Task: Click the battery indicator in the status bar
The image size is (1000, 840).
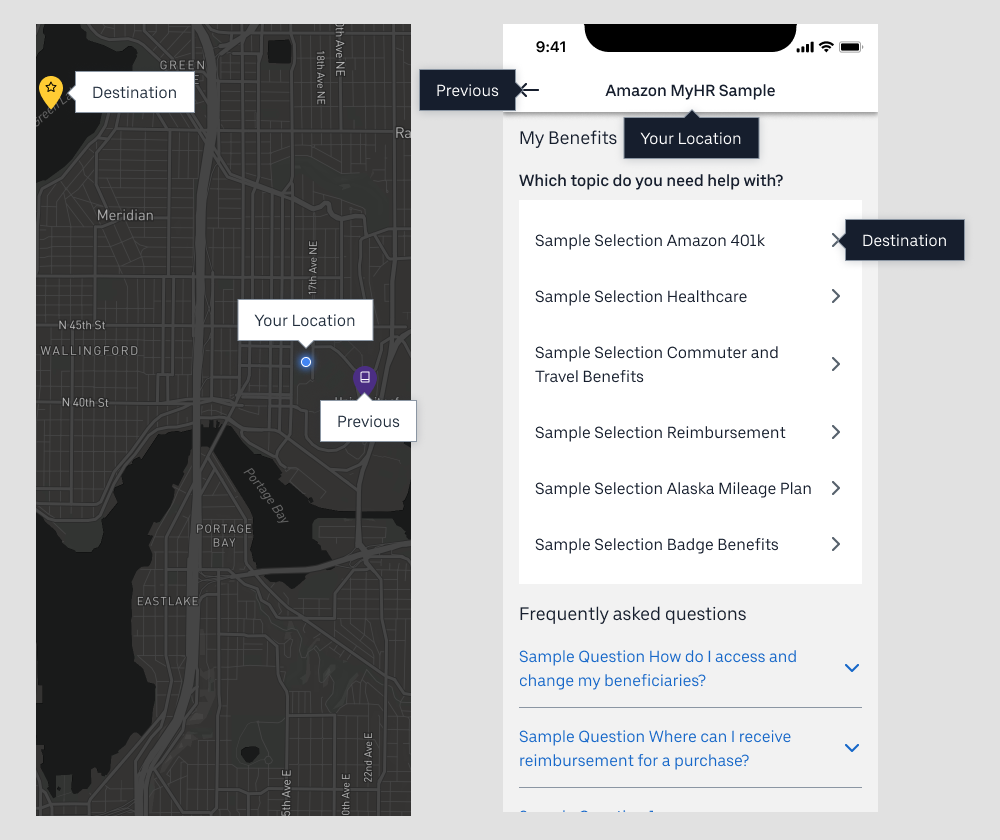Action: 850,46
